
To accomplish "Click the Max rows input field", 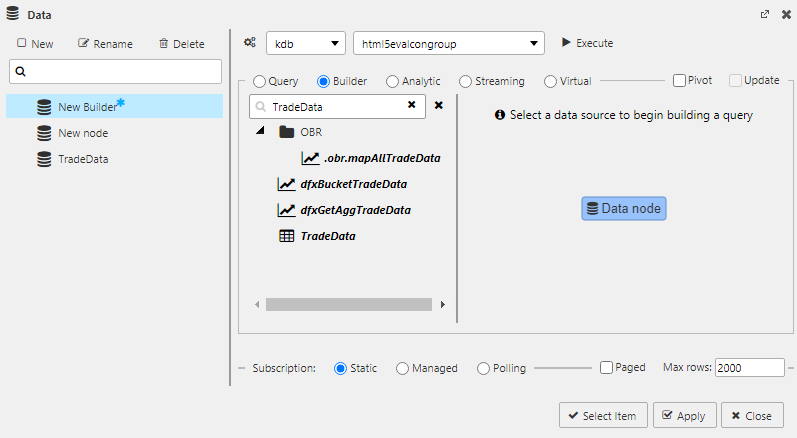I will tap(749, 368).
